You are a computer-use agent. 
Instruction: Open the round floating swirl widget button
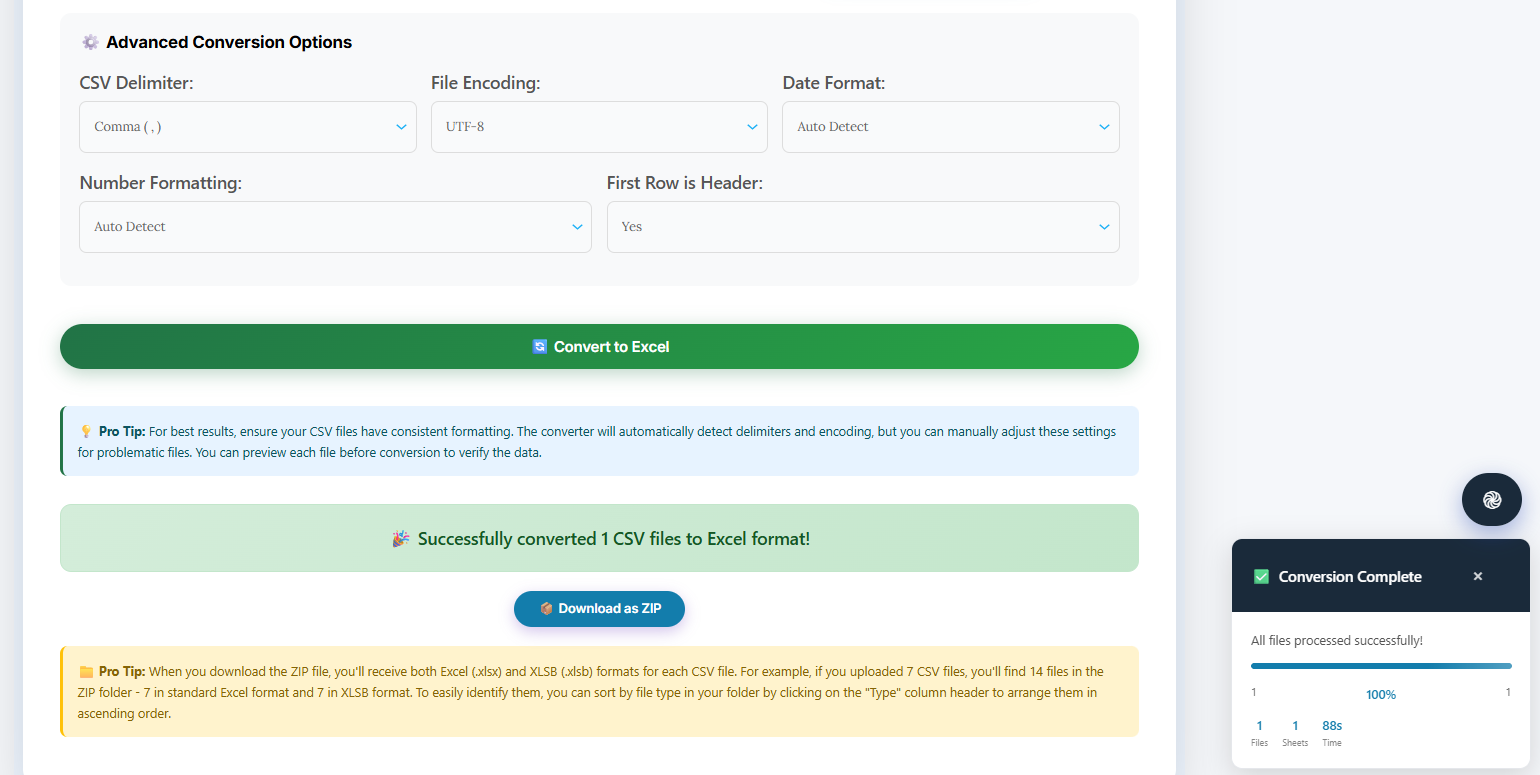tap(1491, 499)
